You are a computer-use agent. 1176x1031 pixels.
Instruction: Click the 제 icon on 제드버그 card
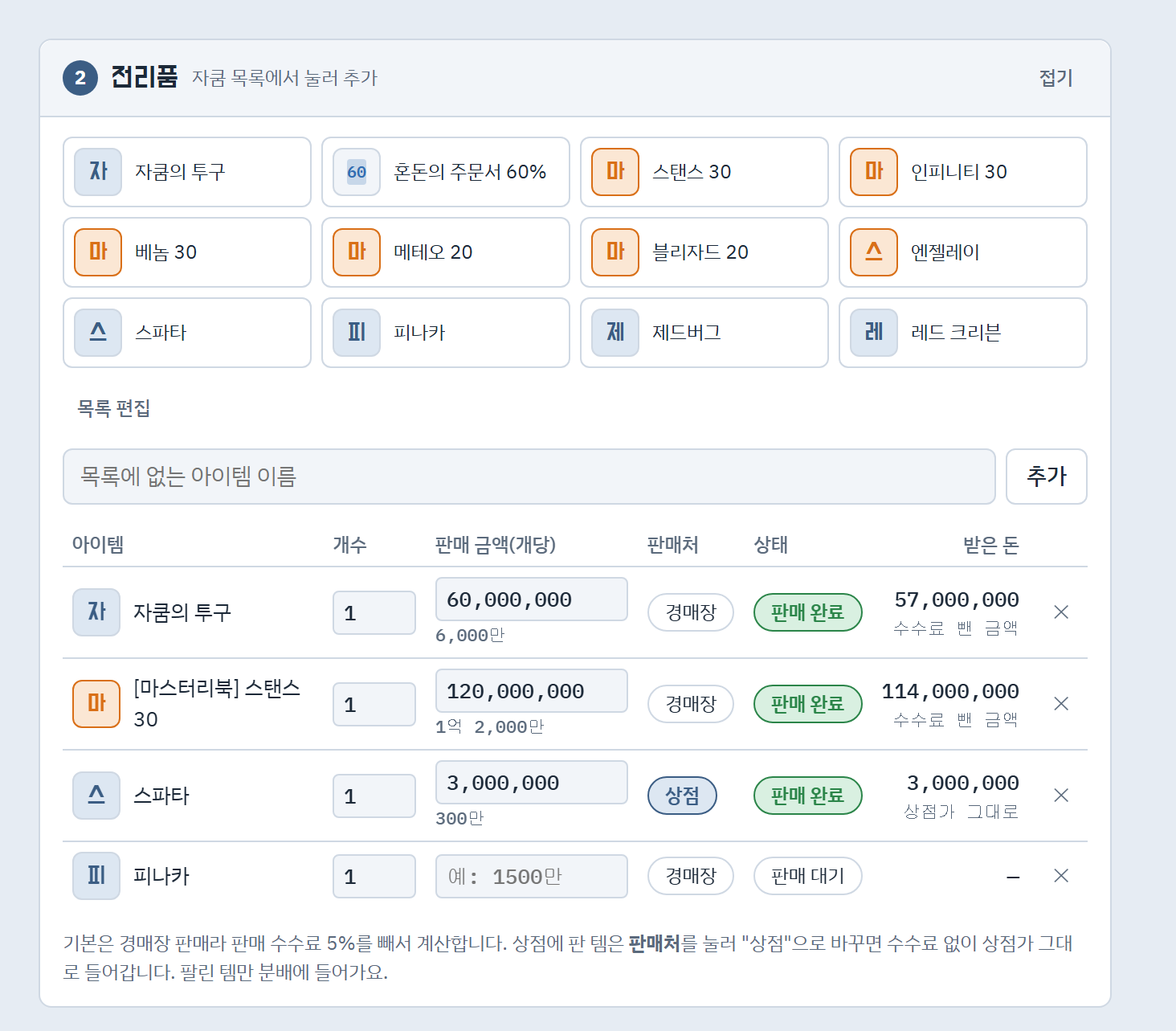click(x=615, y=333)
